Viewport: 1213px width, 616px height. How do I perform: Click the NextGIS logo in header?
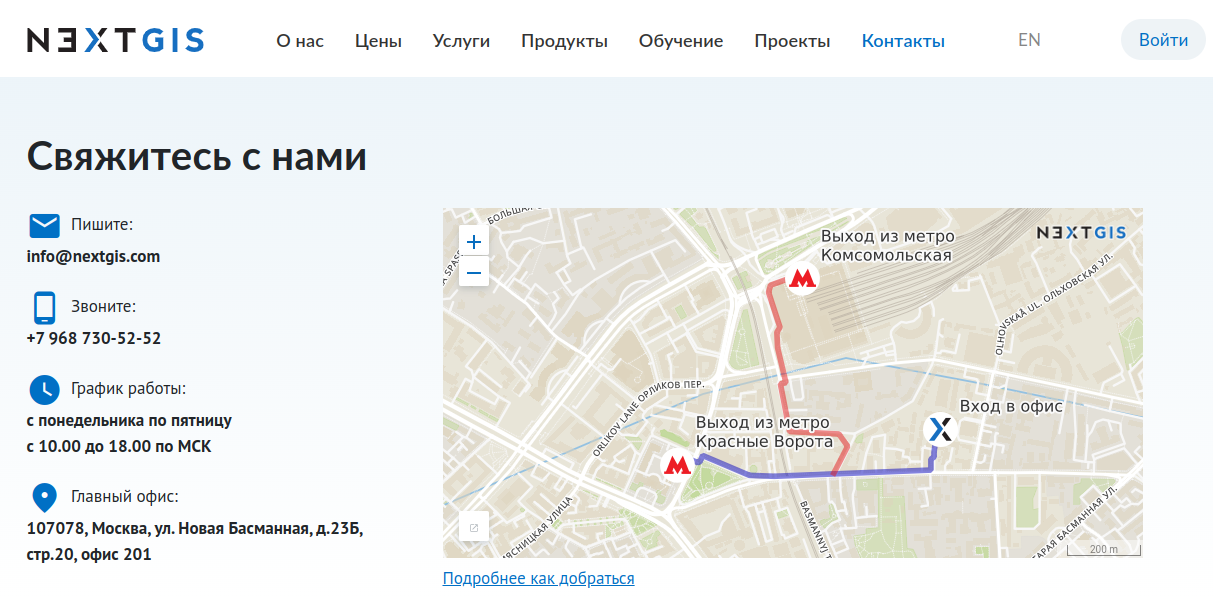coord(115,40)
